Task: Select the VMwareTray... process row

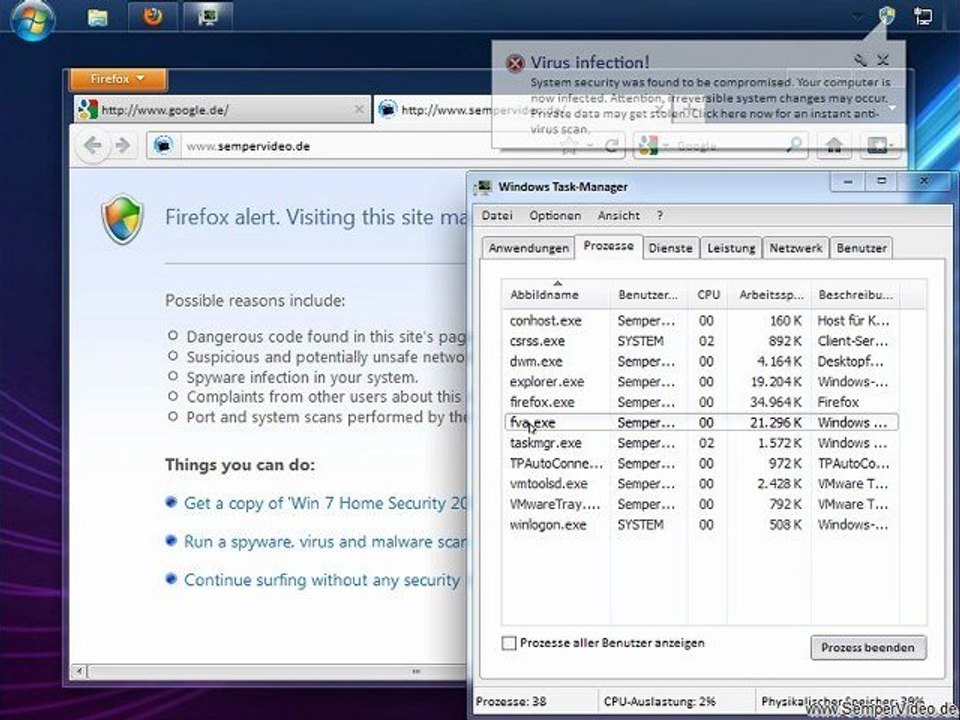Action: point(701,504)
